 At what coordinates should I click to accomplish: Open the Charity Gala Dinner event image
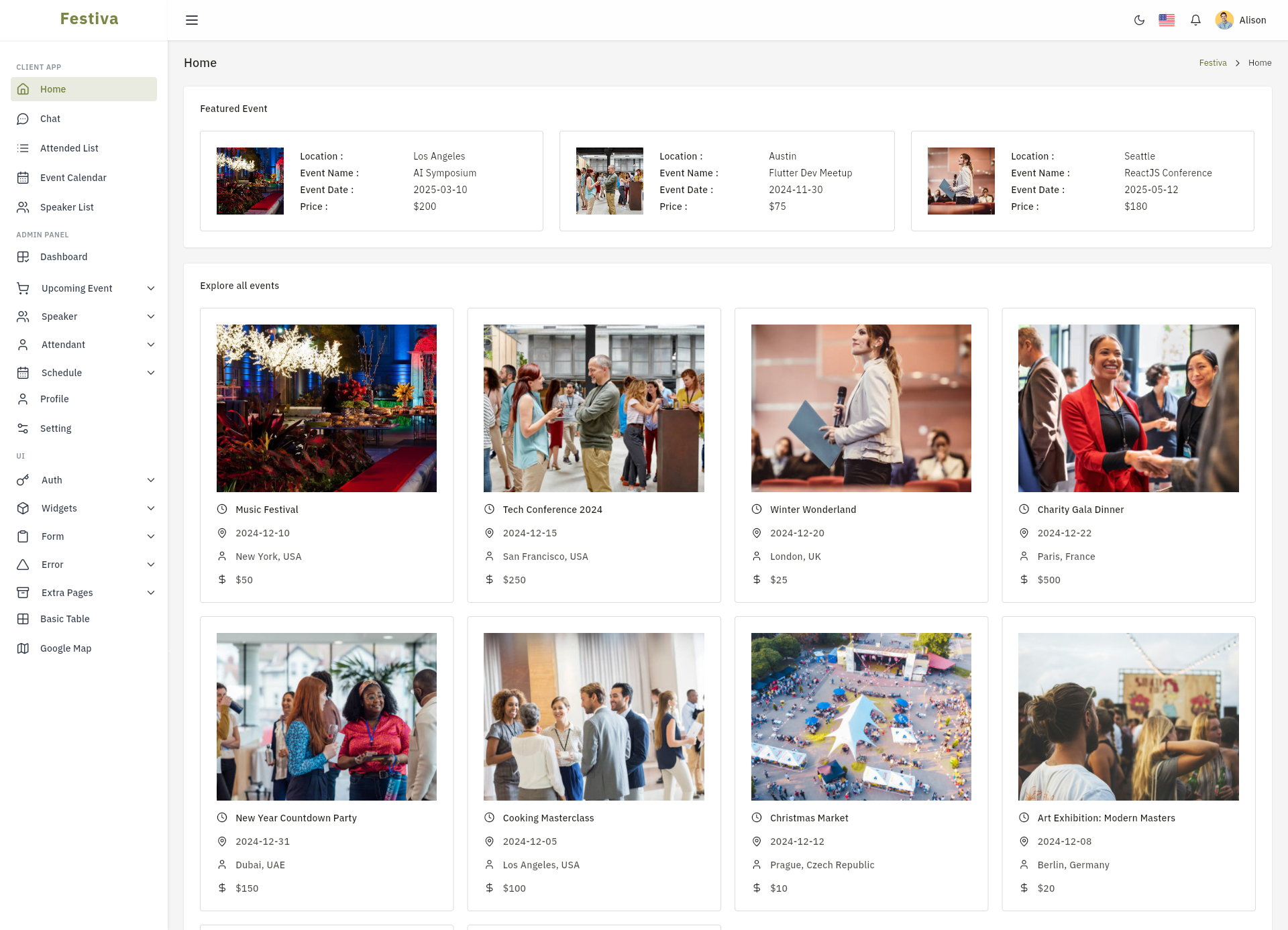[1128, 408]
